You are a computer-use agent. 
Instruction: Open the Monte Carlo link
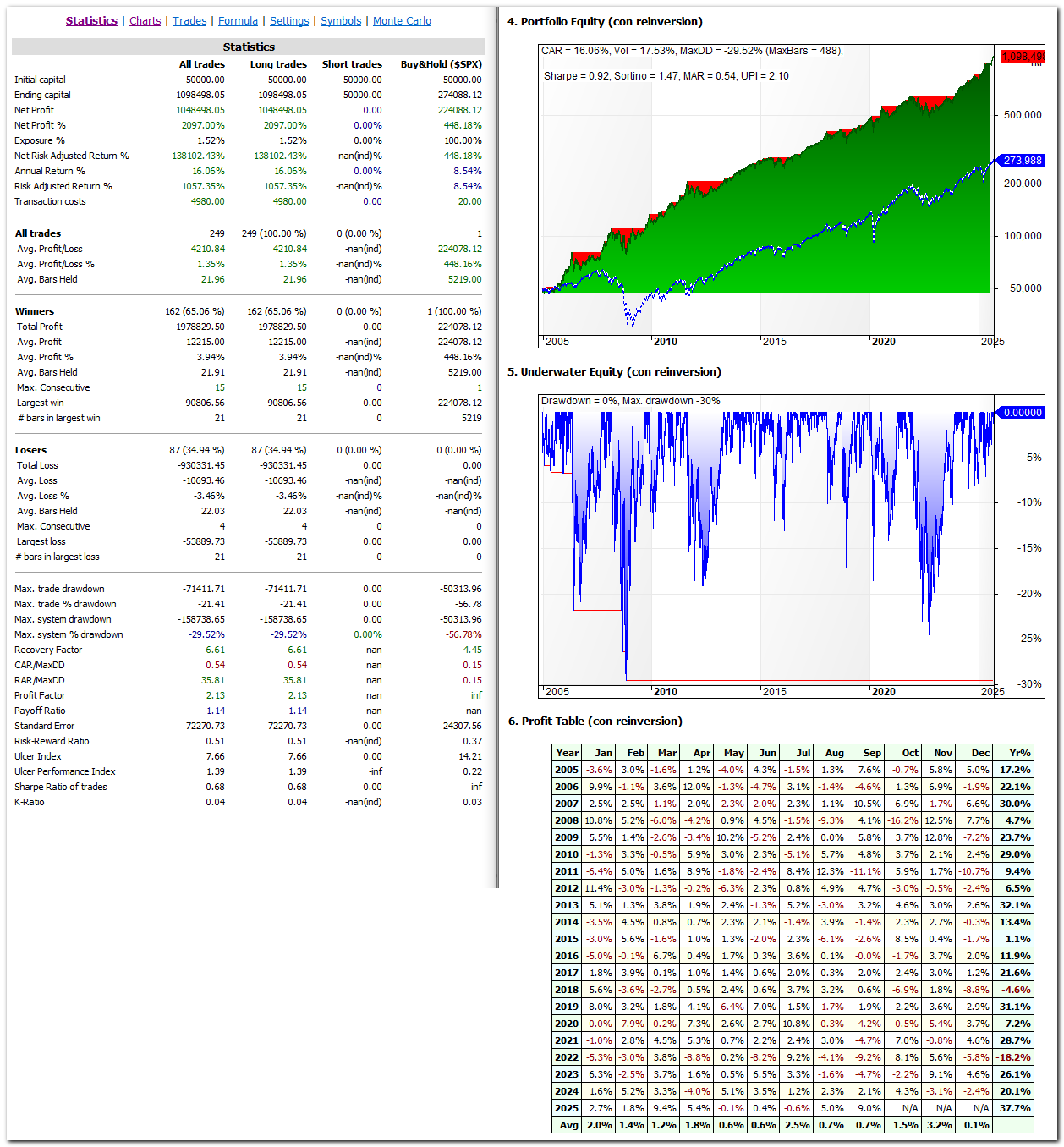402,21
